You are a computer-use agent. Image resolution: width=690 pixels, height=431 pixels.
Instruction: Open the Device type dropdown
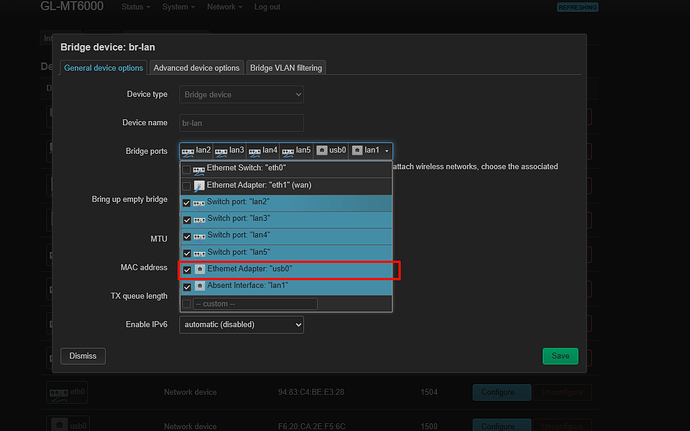pos(241,94)
